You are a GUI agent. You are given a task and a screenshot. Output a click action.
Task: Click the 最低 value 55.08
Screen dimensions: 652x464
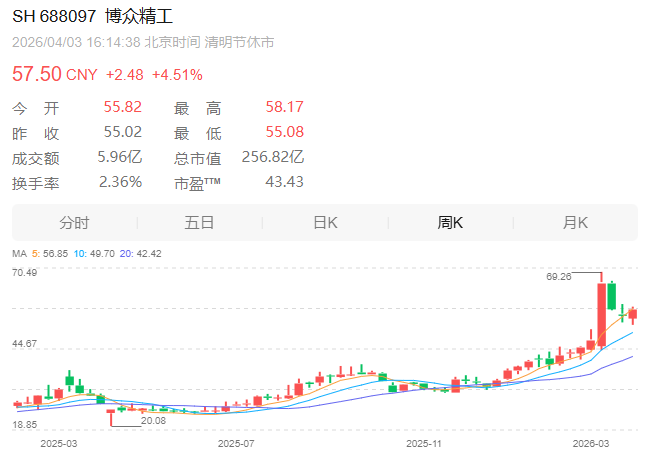pos(285,132)
